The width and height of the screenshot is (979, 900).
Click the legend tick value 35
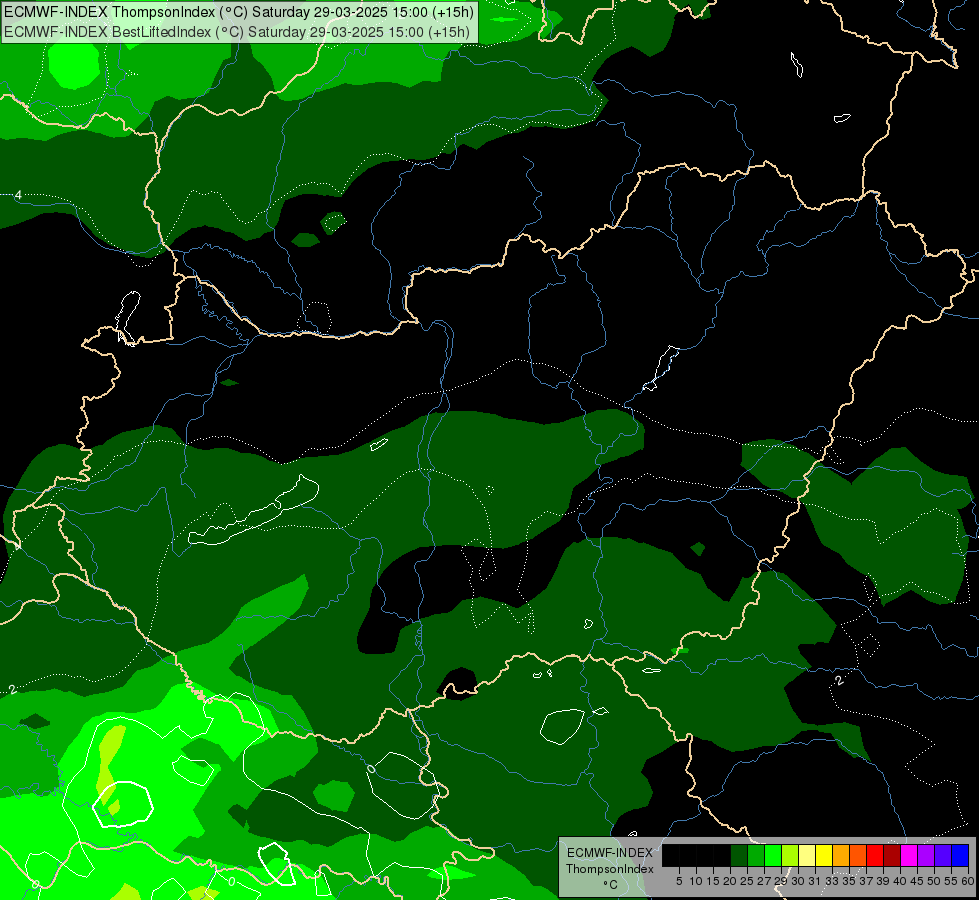[x=850, y=881]
